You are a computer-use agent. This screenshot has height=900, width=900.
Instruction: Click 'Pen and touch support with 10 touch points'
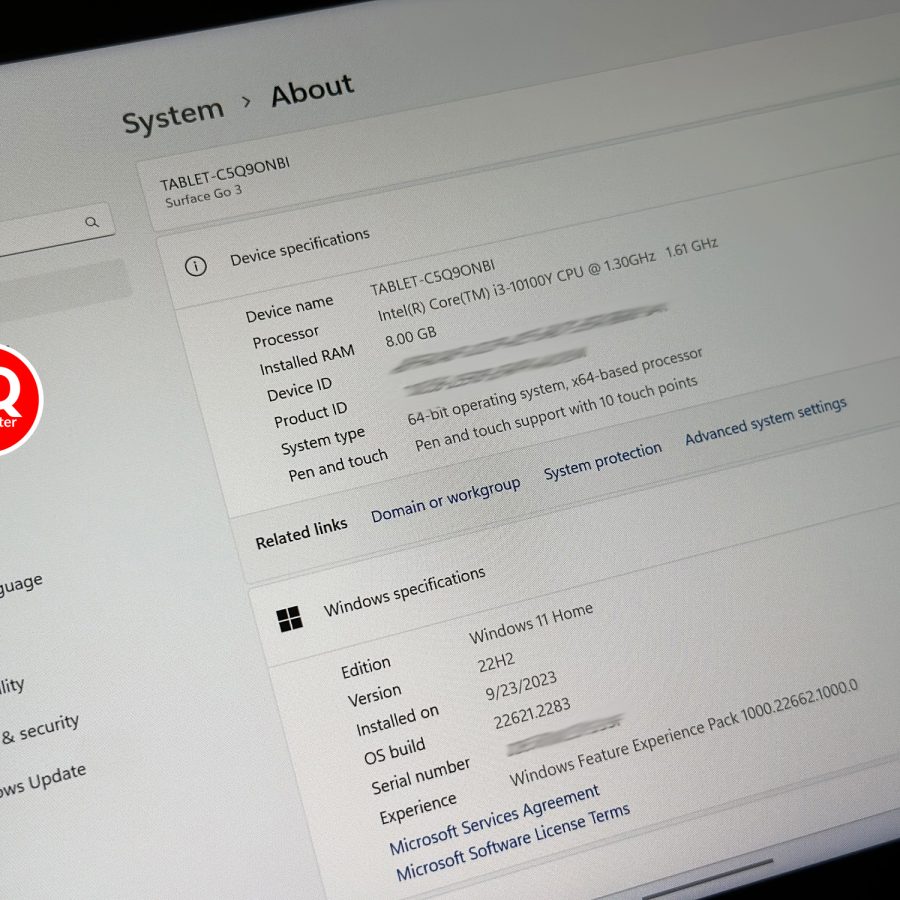point(556,413)
